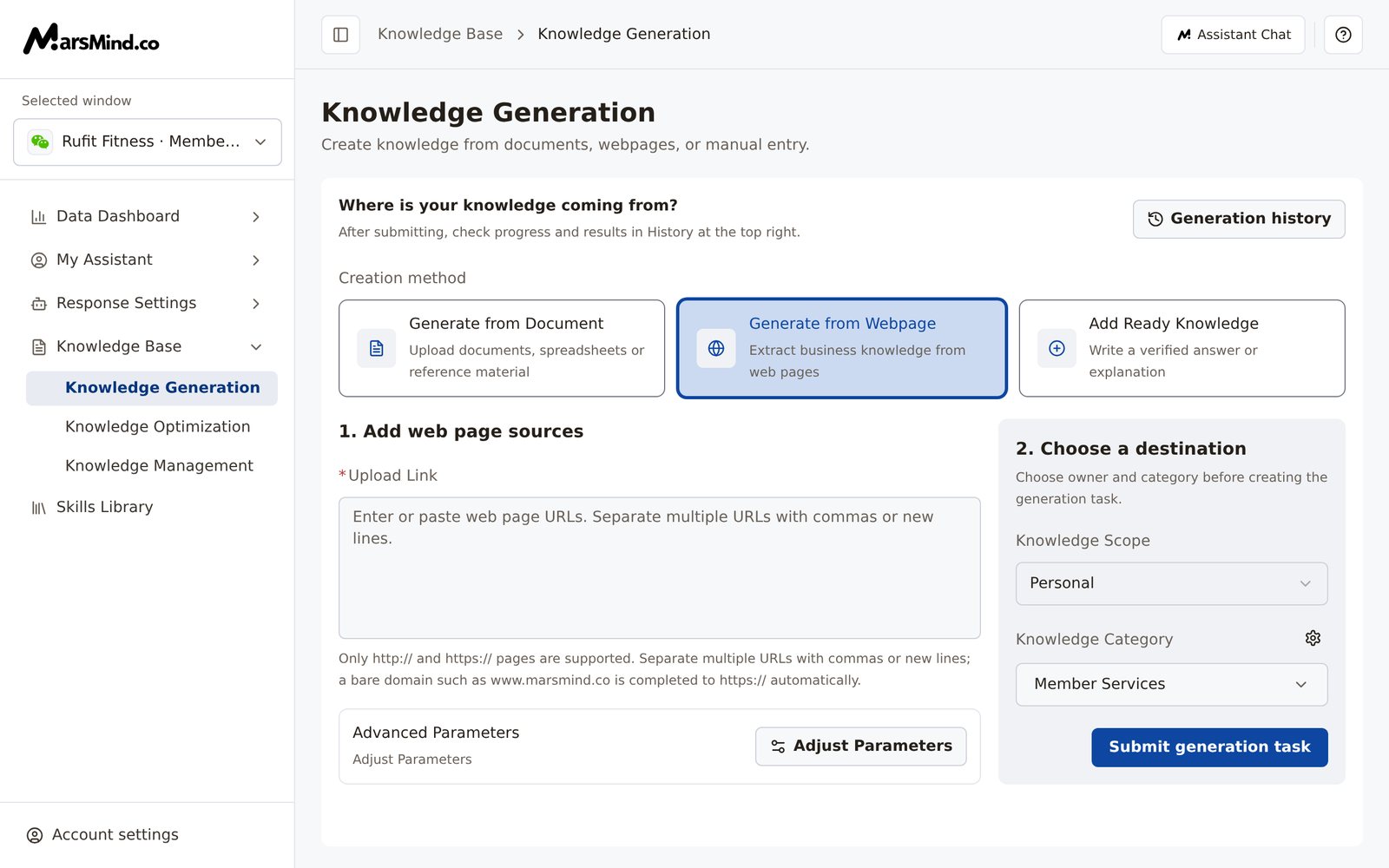This screenshot has width=1389, height=868.
Task: Click the Creation method label
Action: (x=402, y=278)
